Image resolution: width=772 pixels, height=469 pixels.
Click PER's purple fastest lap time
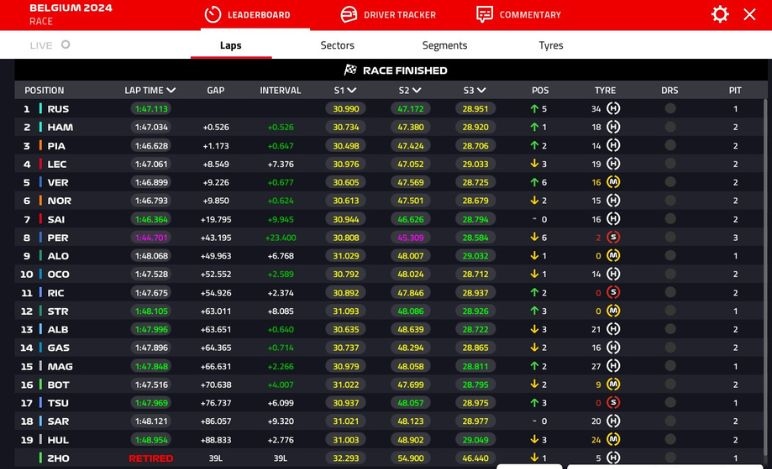coord(150,238)
